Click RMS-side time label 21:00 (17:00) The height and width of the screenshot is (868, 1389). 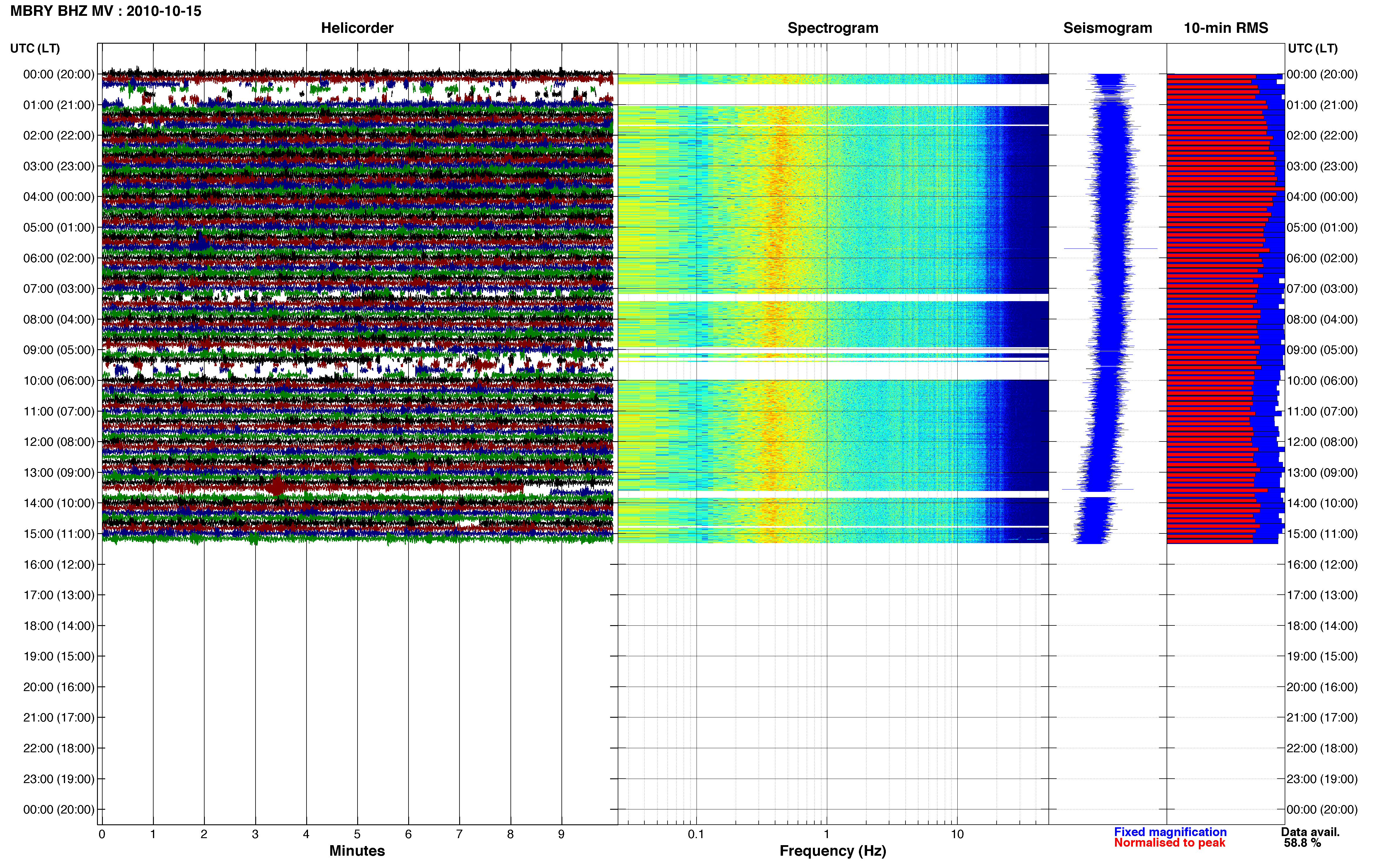click(1322, 718)
